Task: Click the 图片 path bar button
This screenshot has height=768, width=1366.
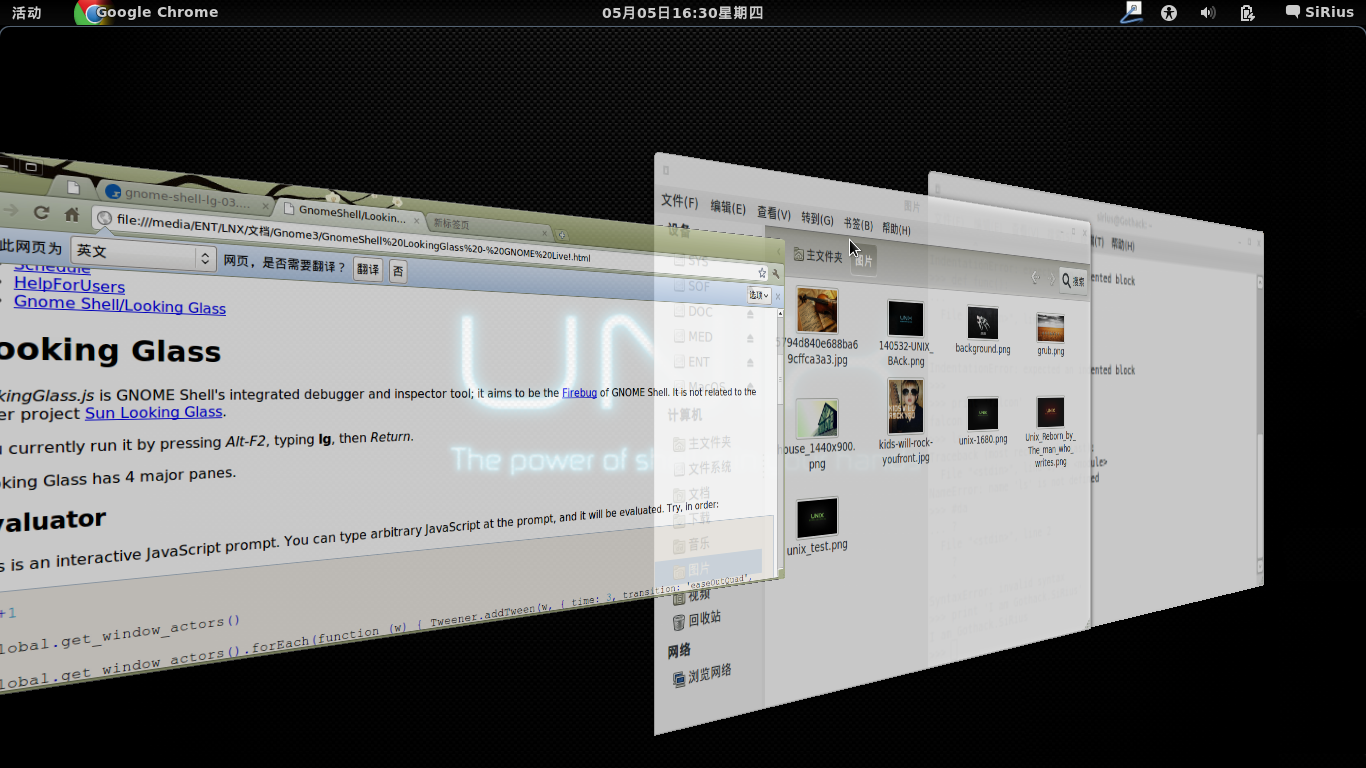Action: 864,261
